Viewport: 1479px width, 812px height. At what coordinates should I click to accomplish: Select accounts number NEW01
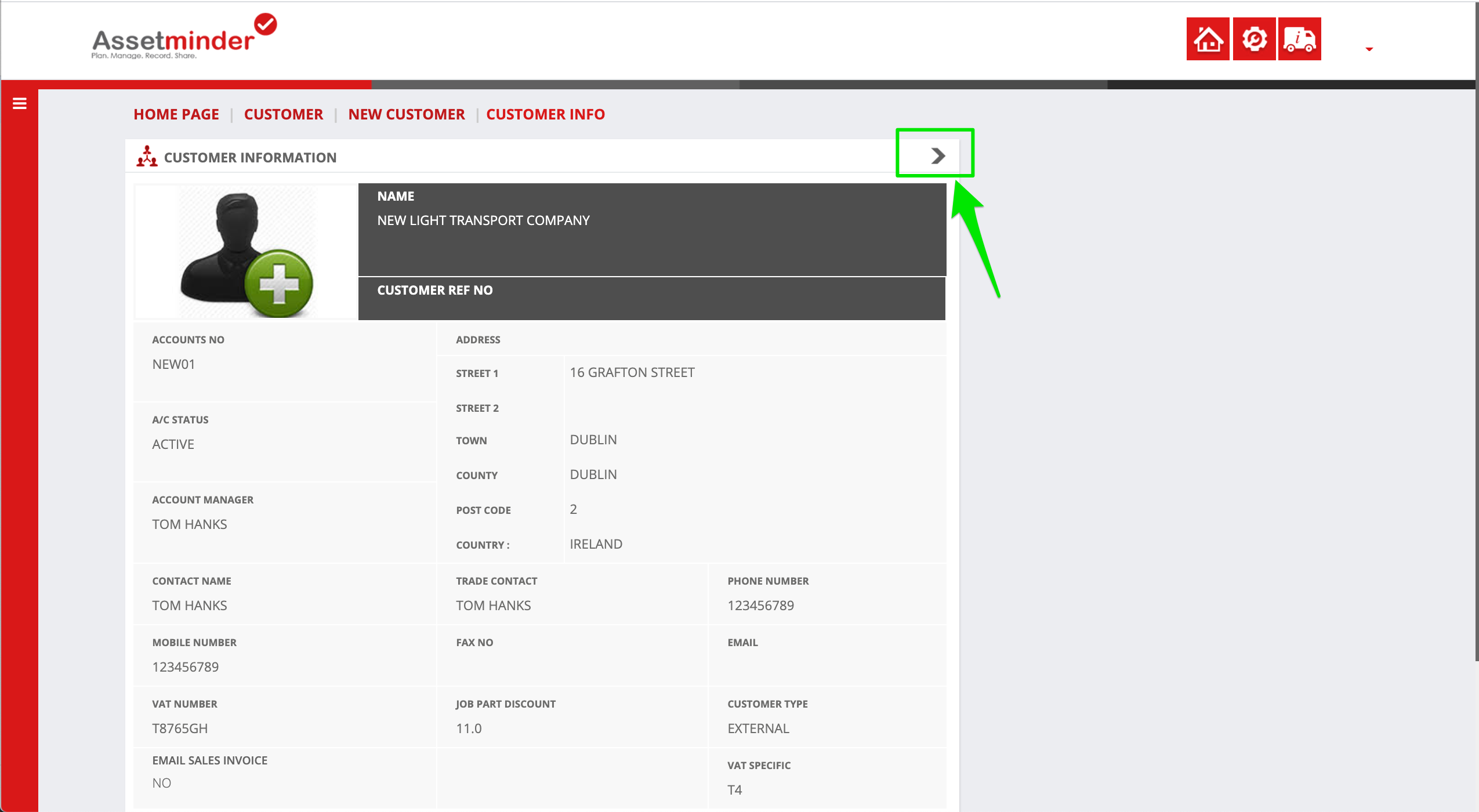point(173,364)
